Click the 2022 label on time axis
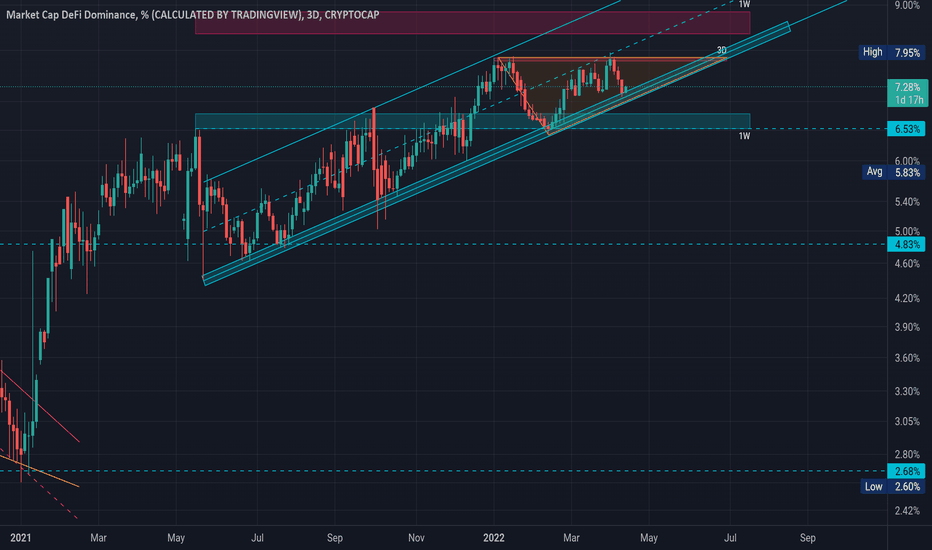Image resolution: width=932 pixels, height=550 pixels. (494, 538)
